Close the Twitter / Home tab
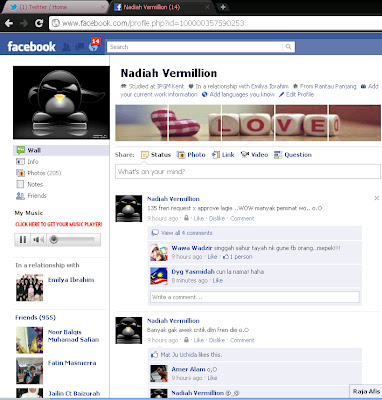The image size is (382, 400). pos(103,7)
